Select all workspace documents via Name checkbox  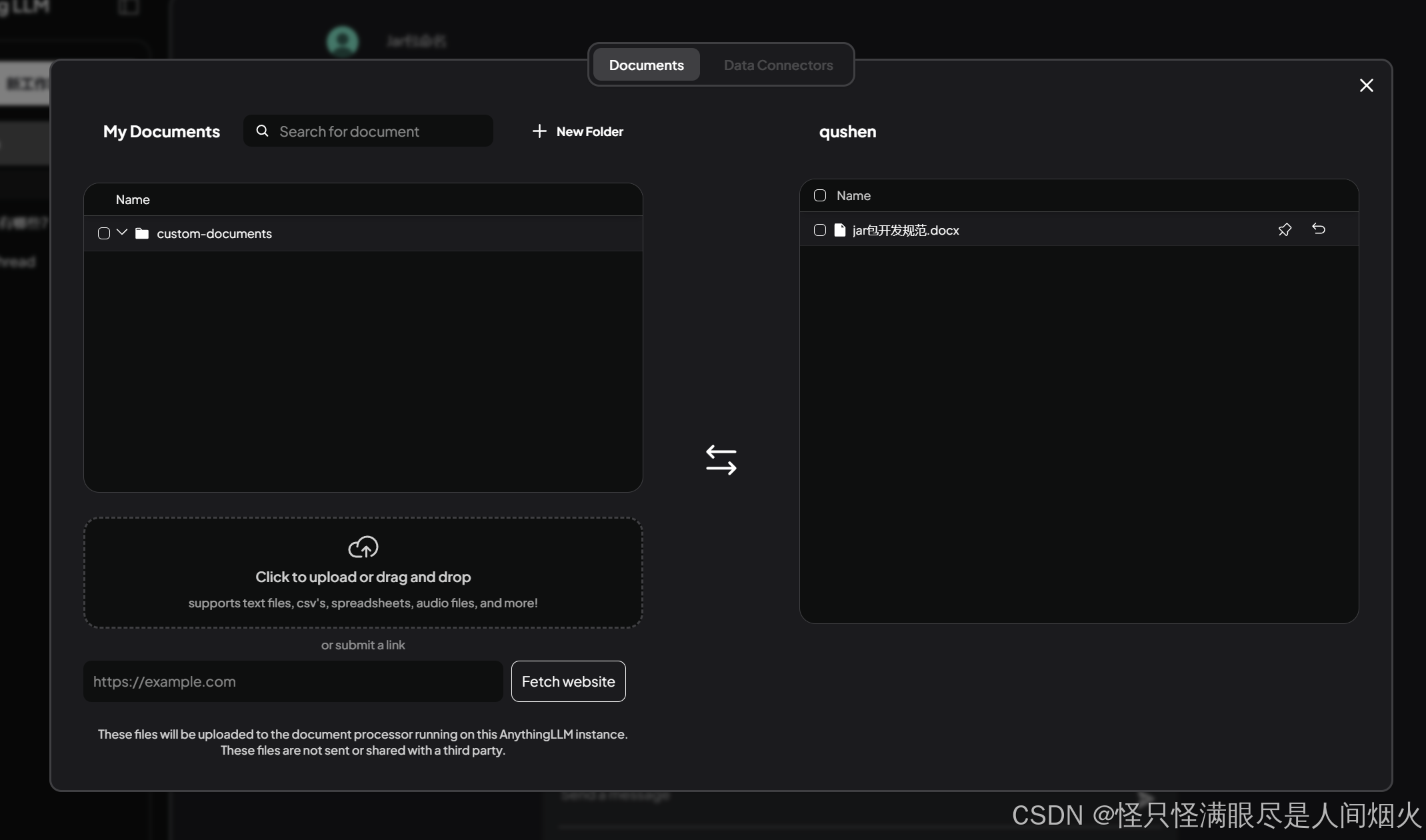coord(820,195)
